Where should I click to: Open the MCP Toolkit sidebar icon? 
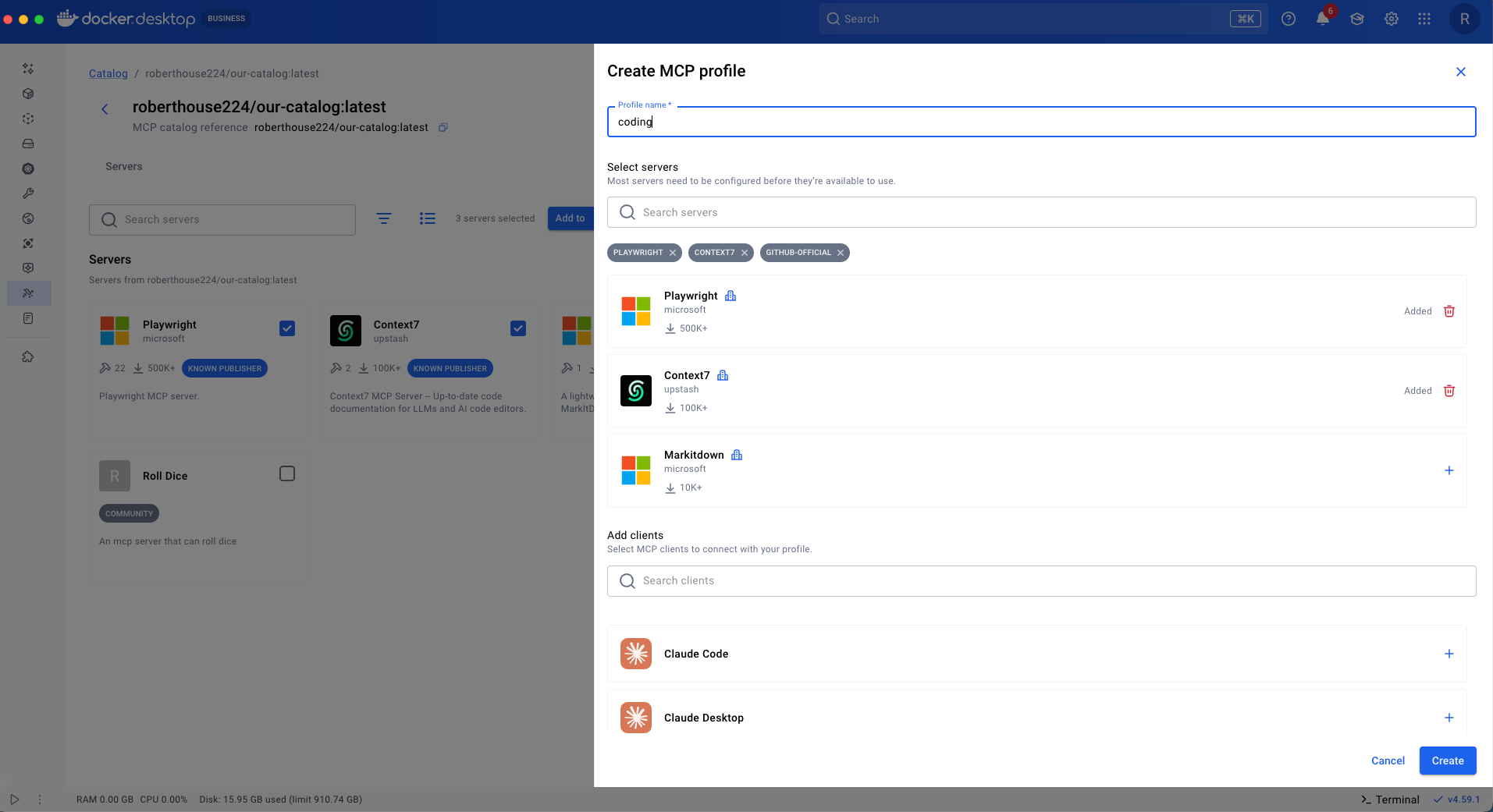click(28, 293)
